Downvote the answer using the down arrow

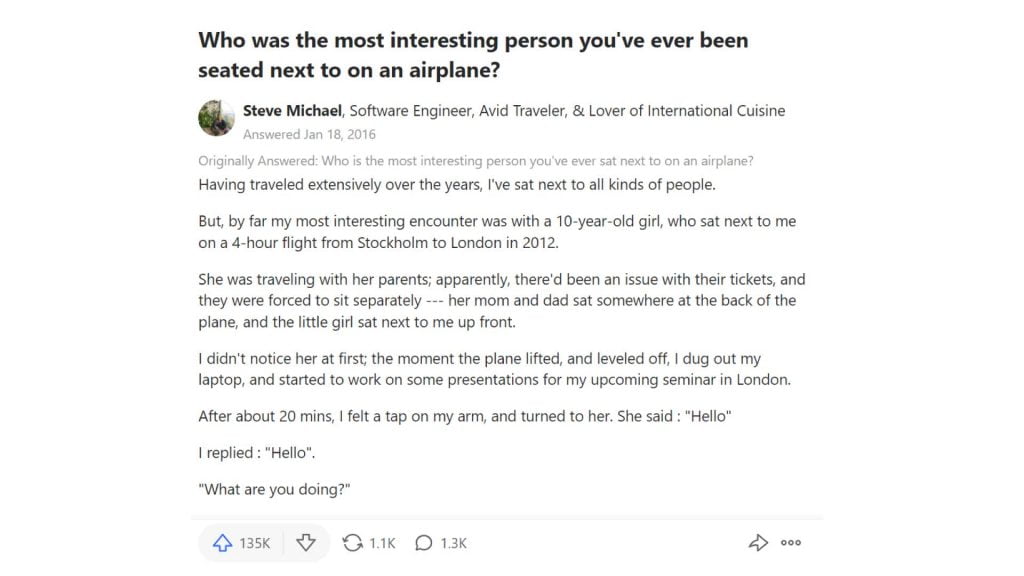pos(306,543)
